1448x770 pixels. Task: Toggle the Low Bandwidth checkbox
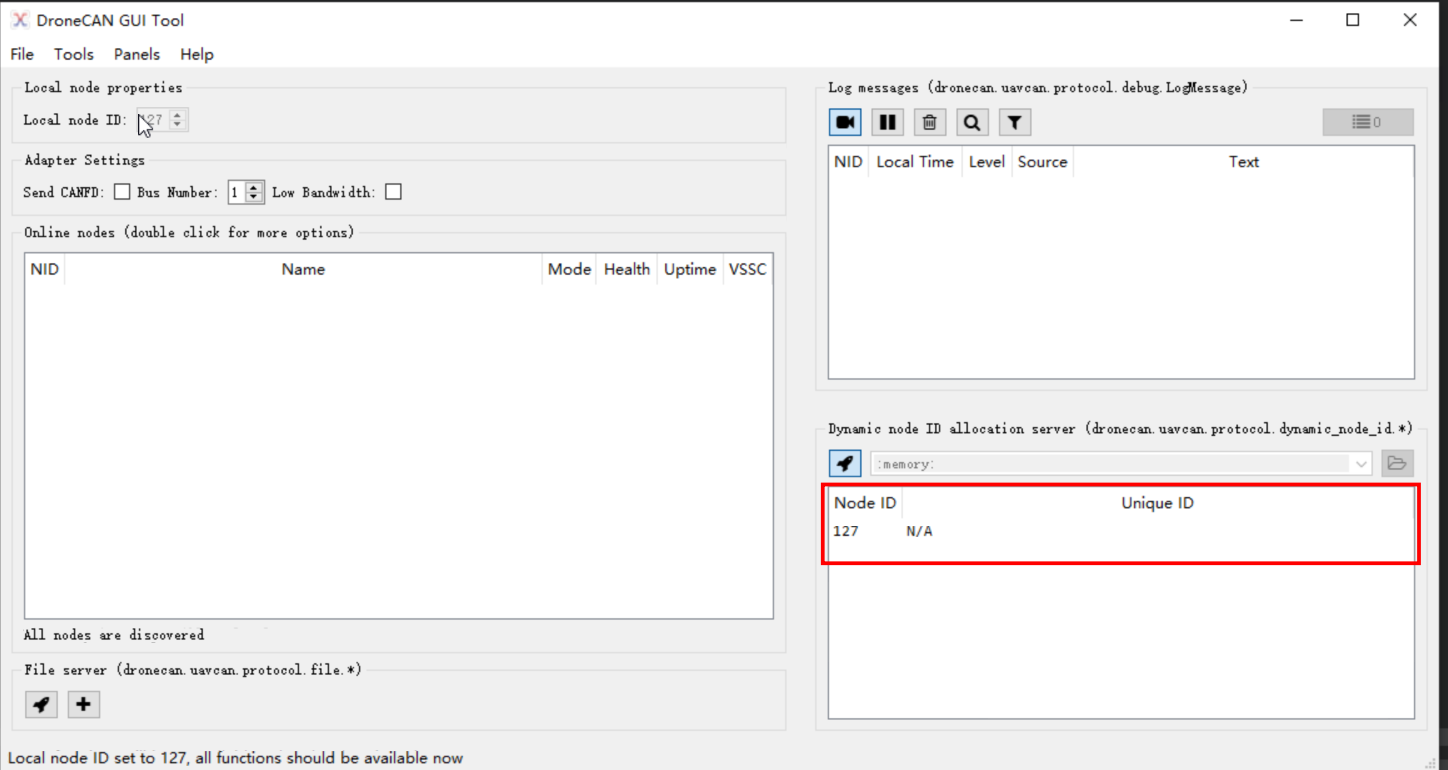pos(393,192)
